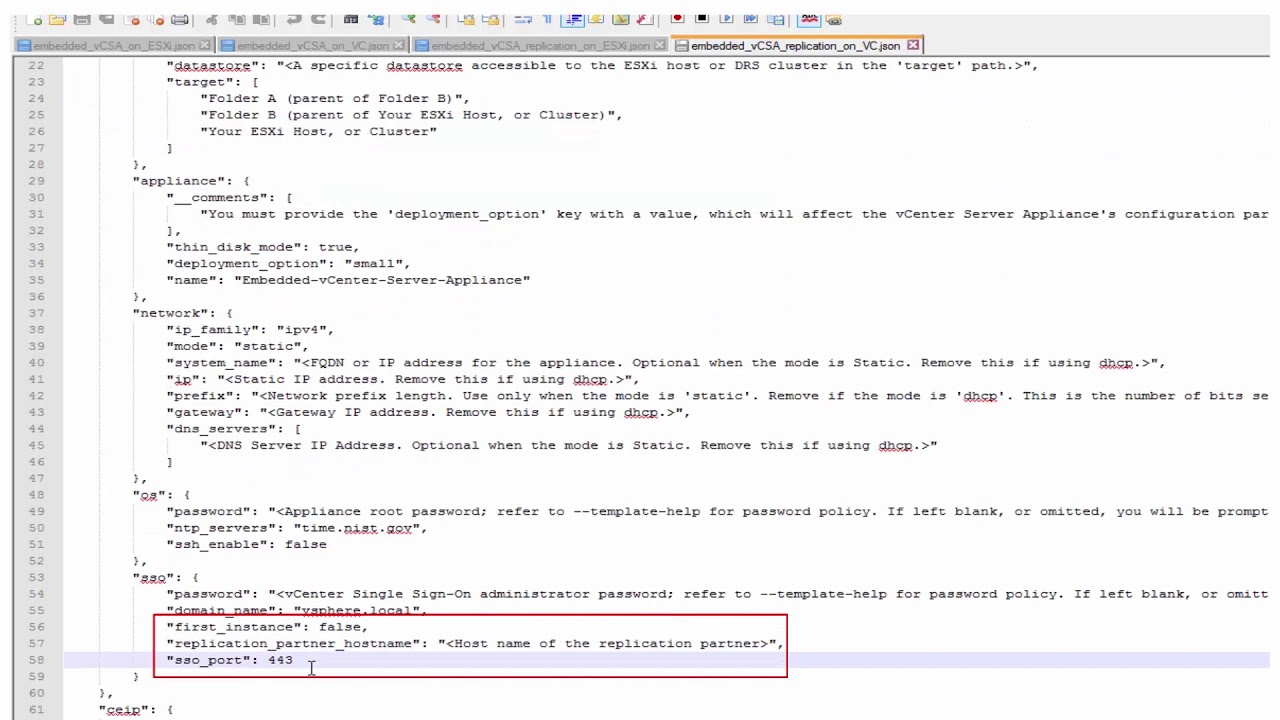1280x720 pixels.
Task: Close the embedded_vCSA_replication_on_ESXi.json tab
Action: 660,46
